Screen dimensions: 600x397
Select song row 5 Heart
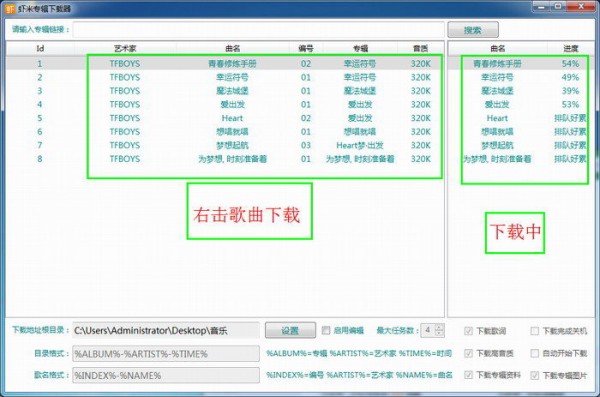(225, 118)
